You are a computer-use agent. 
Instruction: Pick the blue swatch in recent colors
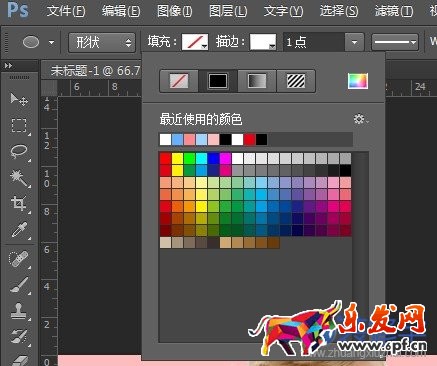click(177, 139)
